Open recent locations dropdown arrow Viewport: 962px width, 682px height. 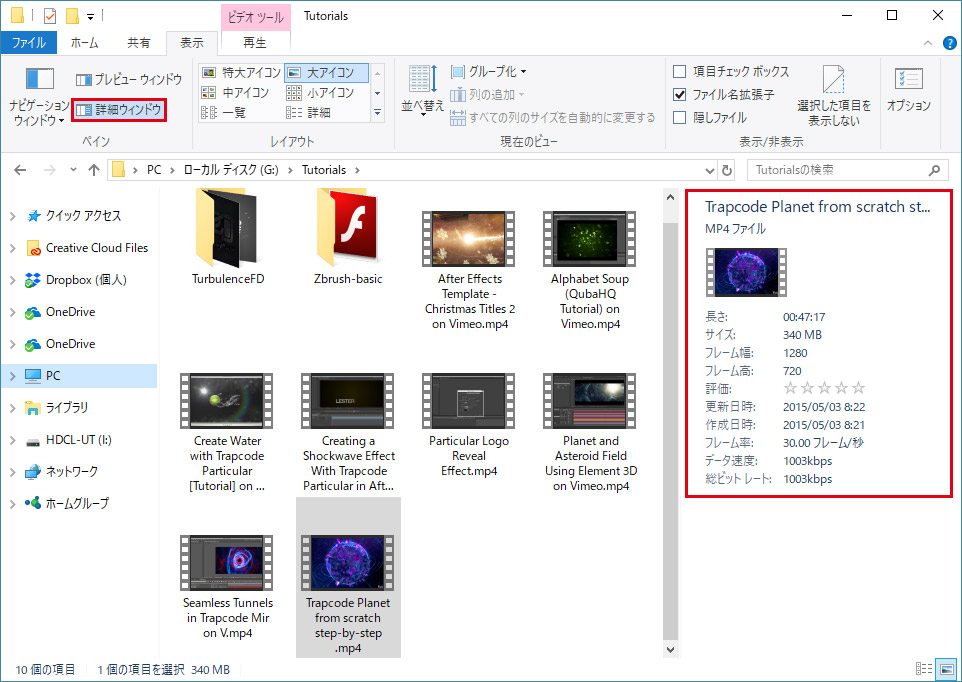73,170
